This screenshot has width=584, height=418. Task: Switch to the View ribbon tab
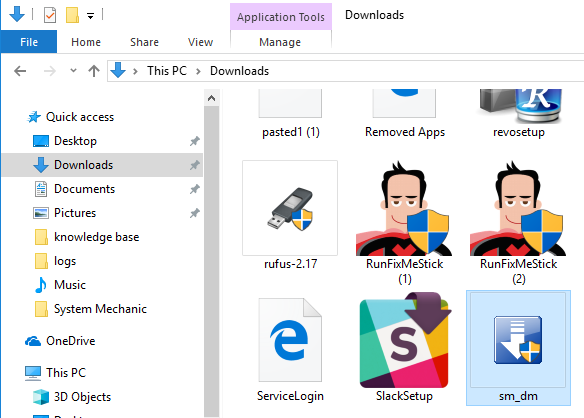click(200, 42)
